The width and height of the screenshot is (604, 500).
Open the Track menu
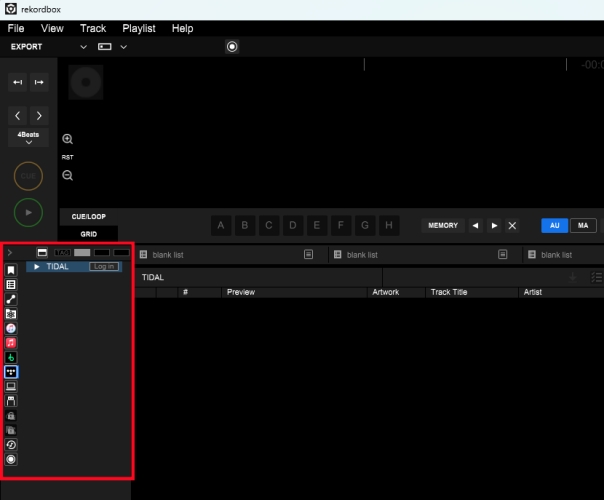(x=93, y=29)
